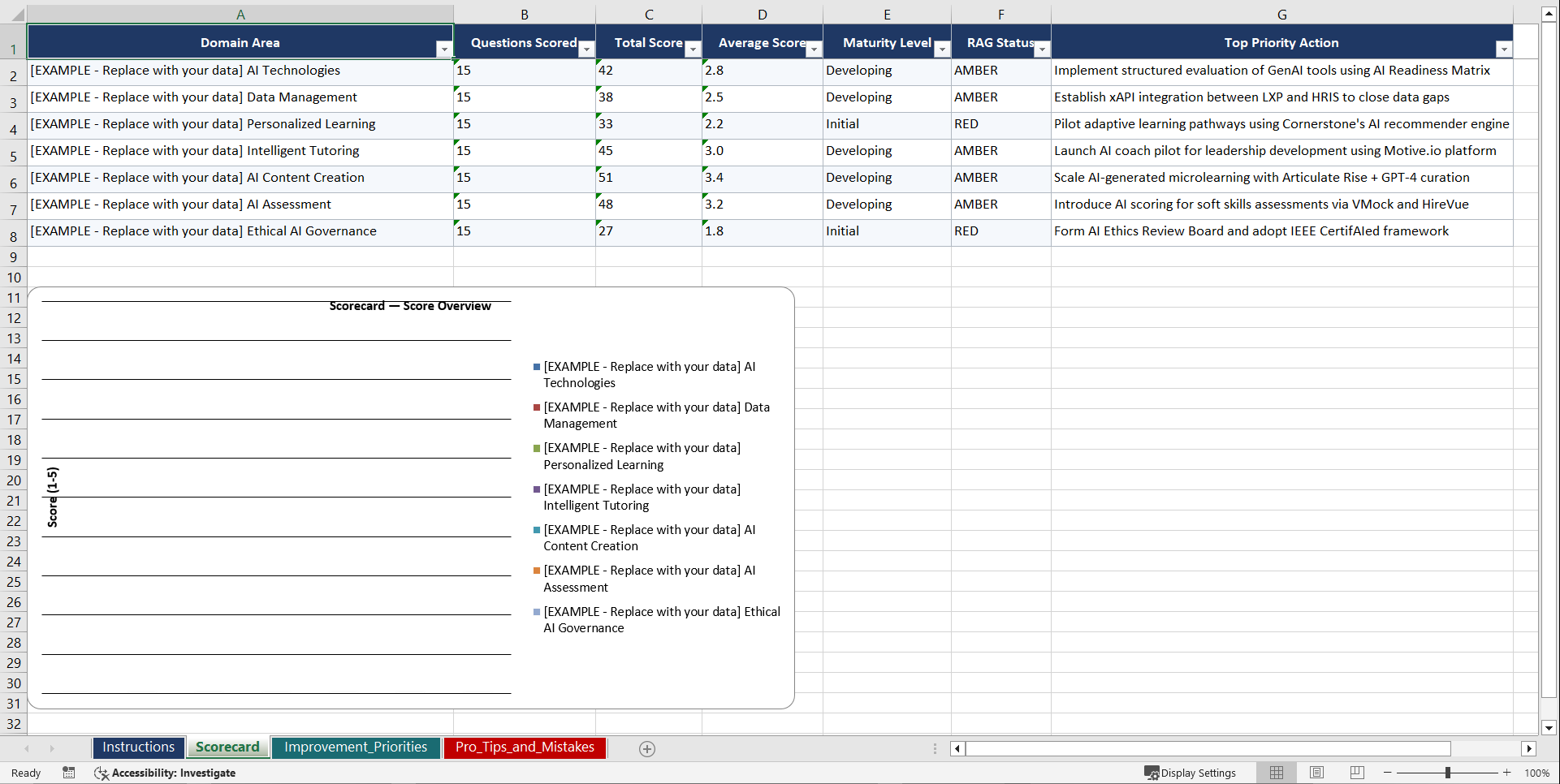Open the Maturity Level filter dropdown

point(942,50)
